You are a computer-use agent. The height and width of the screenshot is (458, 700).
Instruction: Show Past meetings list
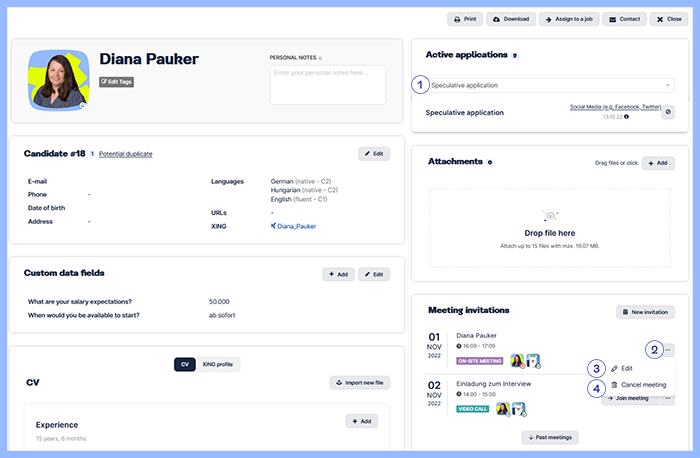click(x=549, y=437)
